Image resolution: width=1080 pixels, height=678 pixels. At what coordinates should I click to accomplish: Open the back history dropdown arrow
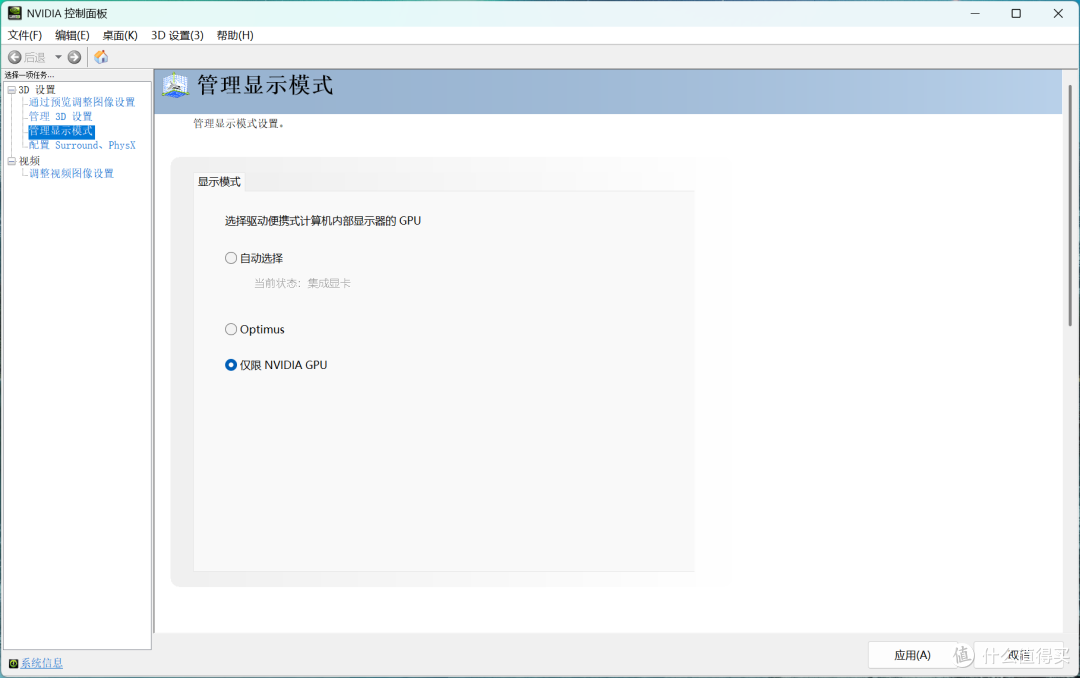pyautogui.click(x=59, y=57)
